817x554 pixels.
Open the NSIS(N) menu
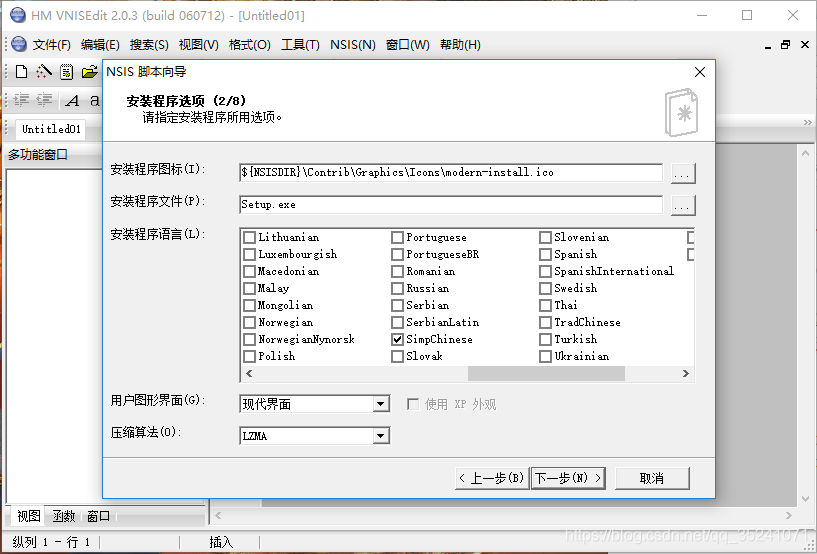point(353,45)
